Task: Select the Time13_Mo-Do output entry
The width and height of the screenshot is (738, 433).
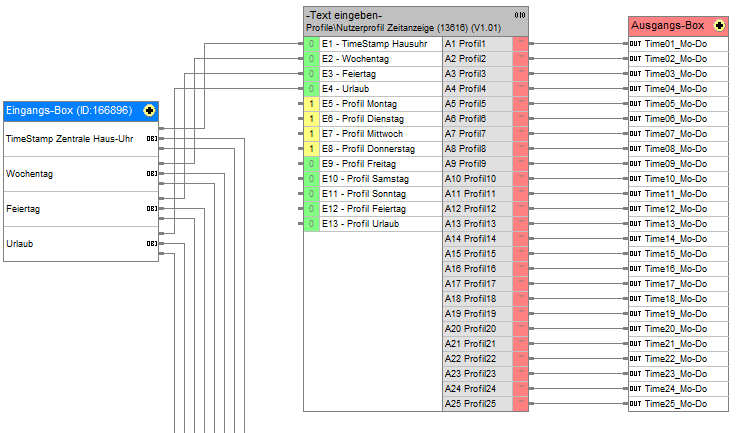Action: pos(675,224)
